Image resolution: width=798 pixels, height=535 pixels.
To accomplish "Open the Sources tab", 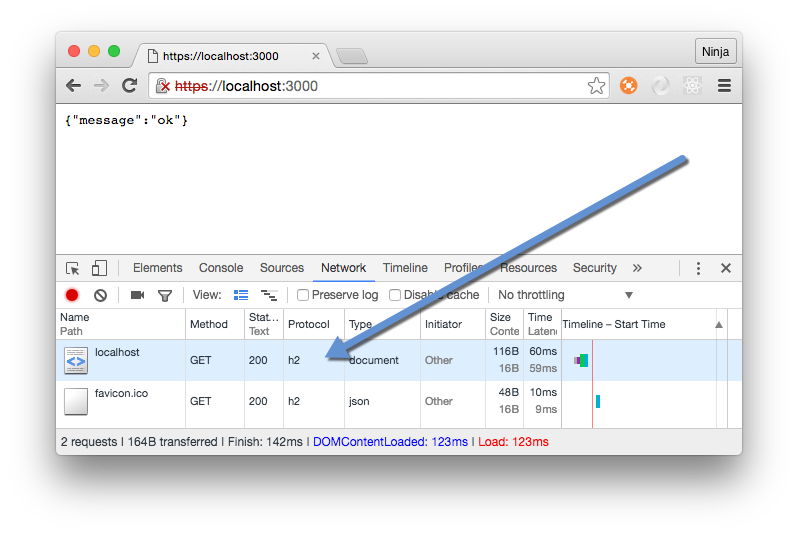I will 281,268.
